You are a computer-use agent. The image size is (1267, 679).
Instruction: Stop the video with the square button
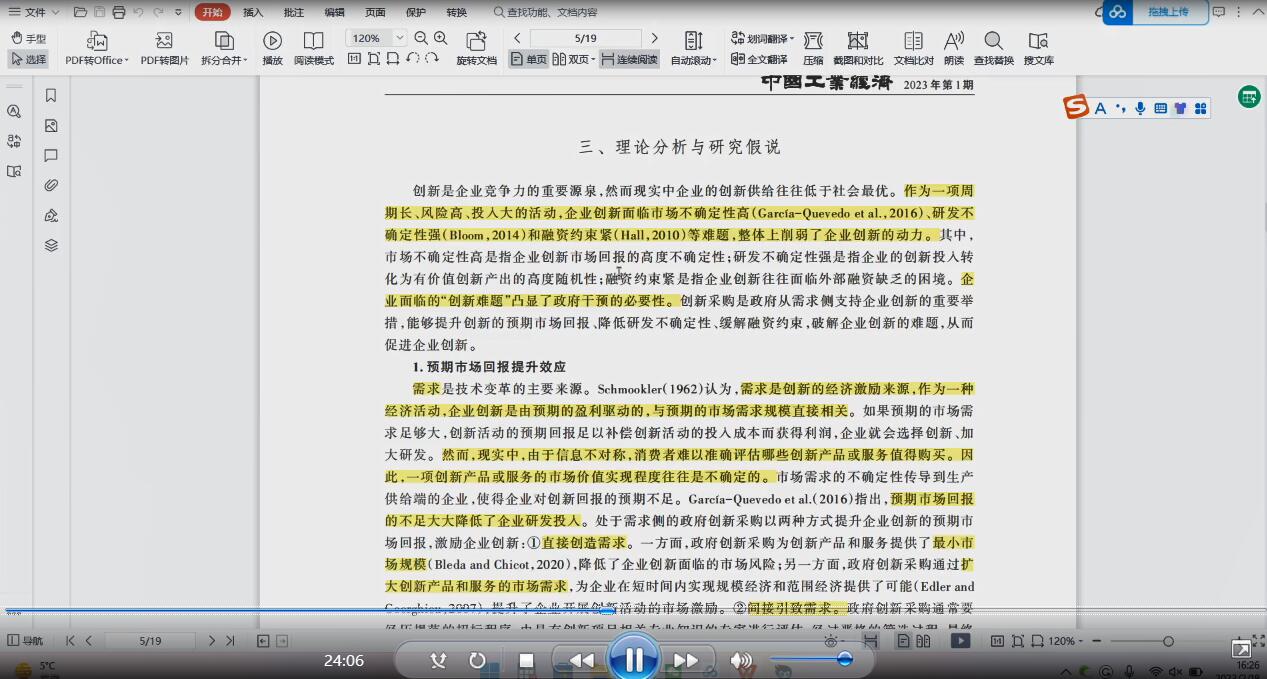526,660
